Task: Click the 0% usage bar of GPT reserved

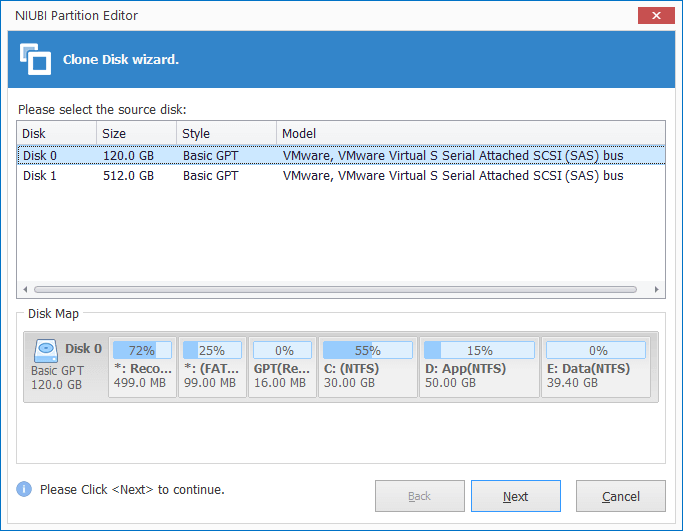Action: [x=282, y=350]
